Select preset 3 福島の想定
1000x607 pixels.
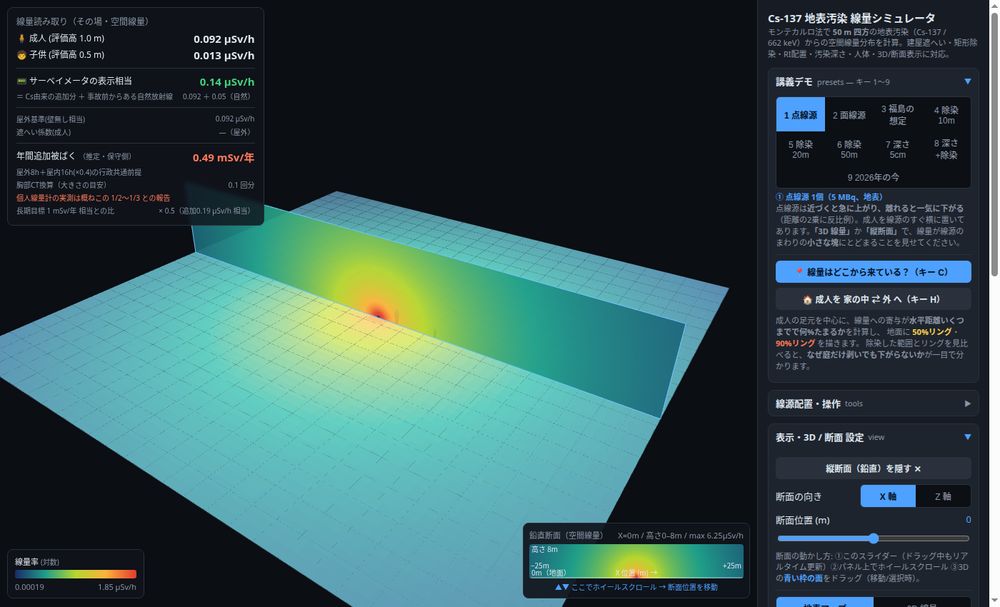click(897, 115)
